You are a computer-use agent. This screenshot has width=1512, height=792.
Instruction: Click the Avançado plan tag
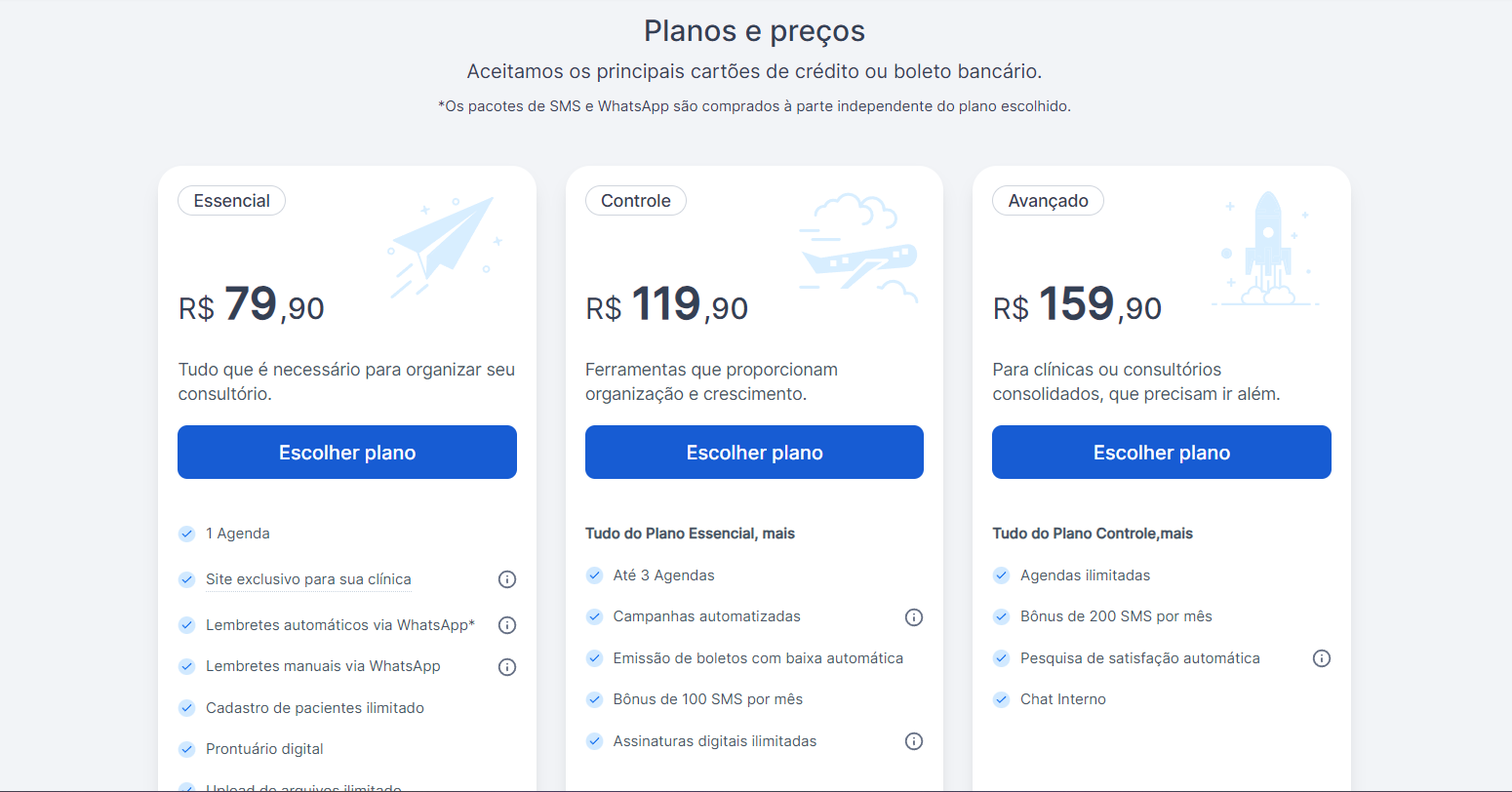tap(1048, 201)
